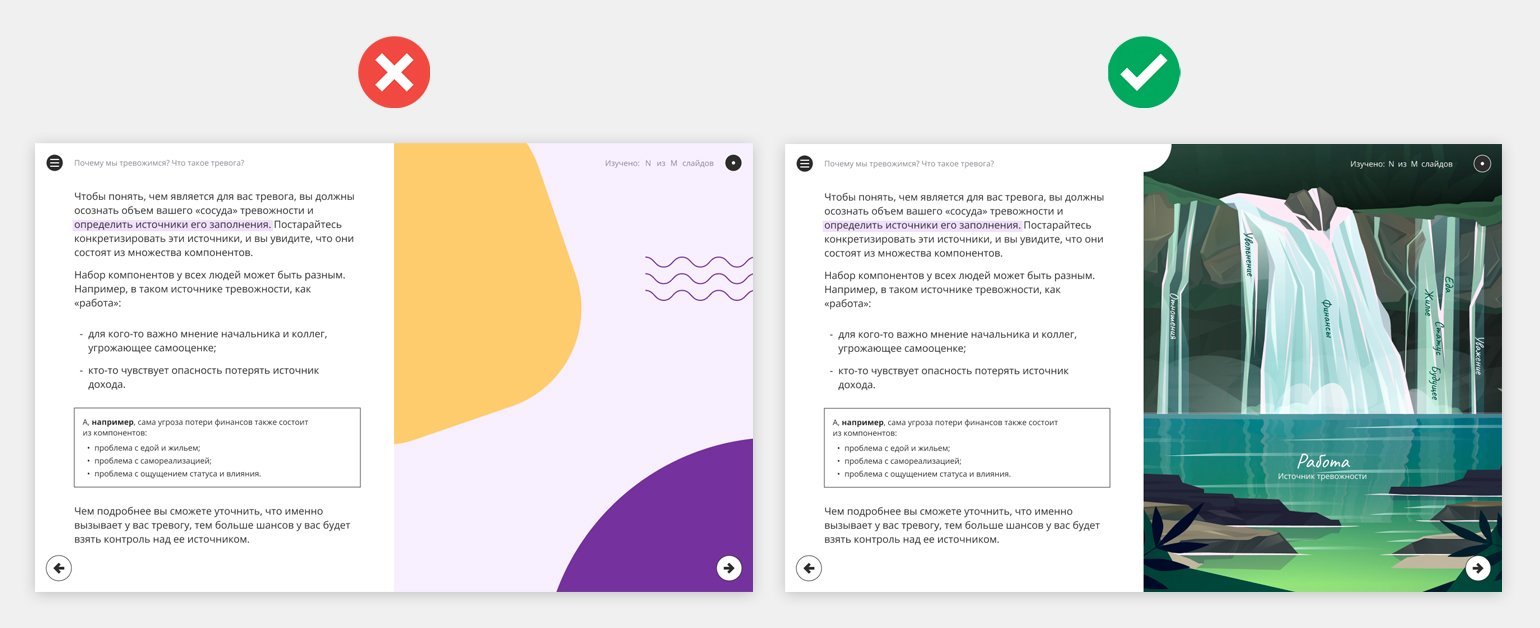Advance with next arrow on waterfall slide

(x=1478, y=568)
